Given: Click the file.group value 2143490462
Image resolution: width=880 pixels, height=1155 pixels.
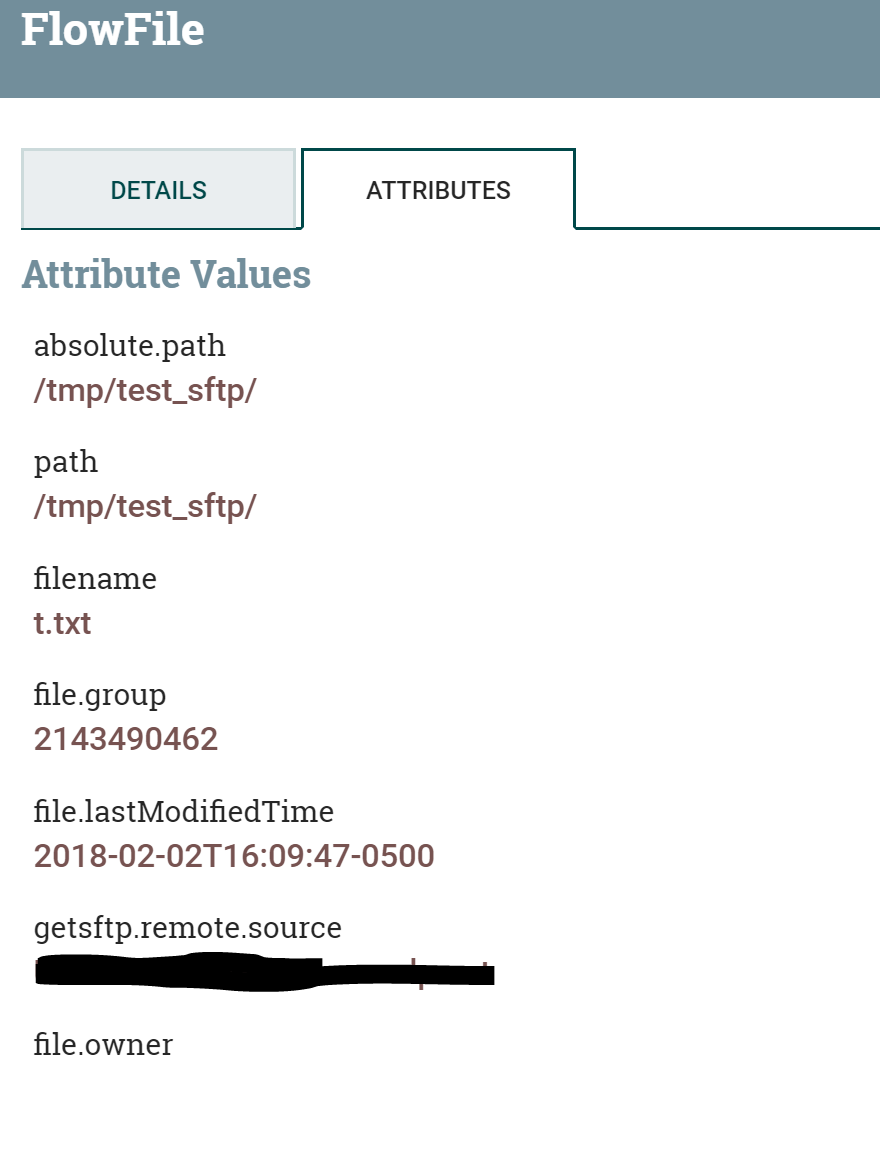Looking at the screenshot, I should click(x=125, y=739).
